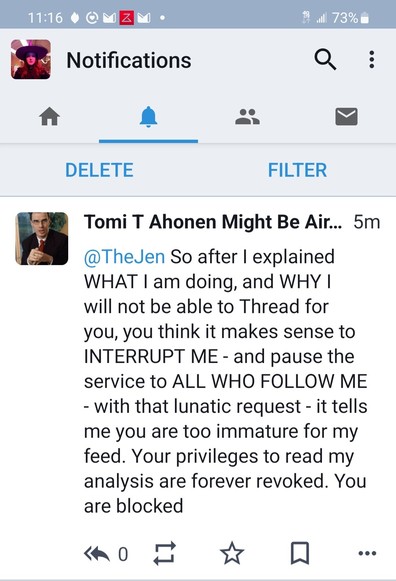396x581 pixels.
Task: Favourite the post with the star
Action: tap(232, 553)
